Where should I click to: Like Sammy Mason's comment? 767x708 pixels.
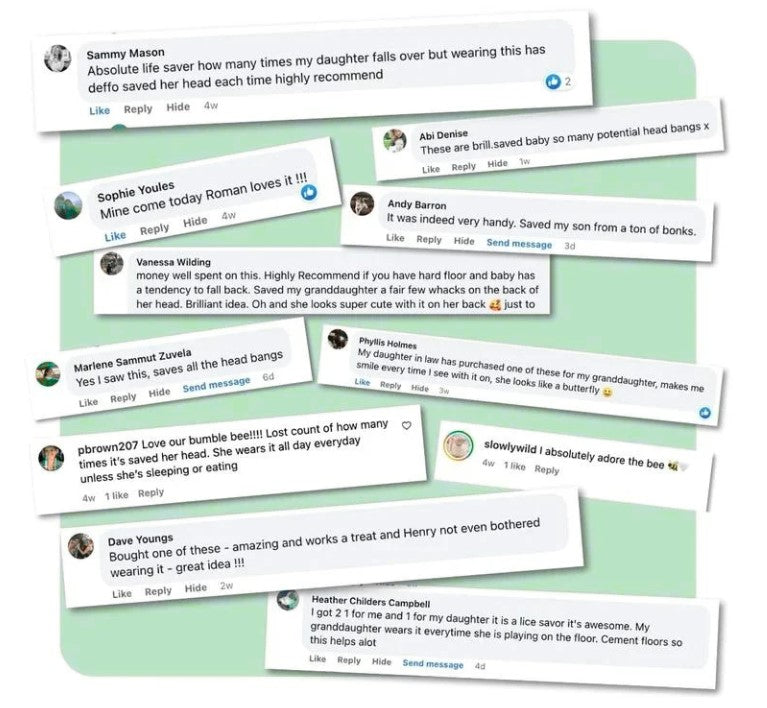tap(99, 110)
